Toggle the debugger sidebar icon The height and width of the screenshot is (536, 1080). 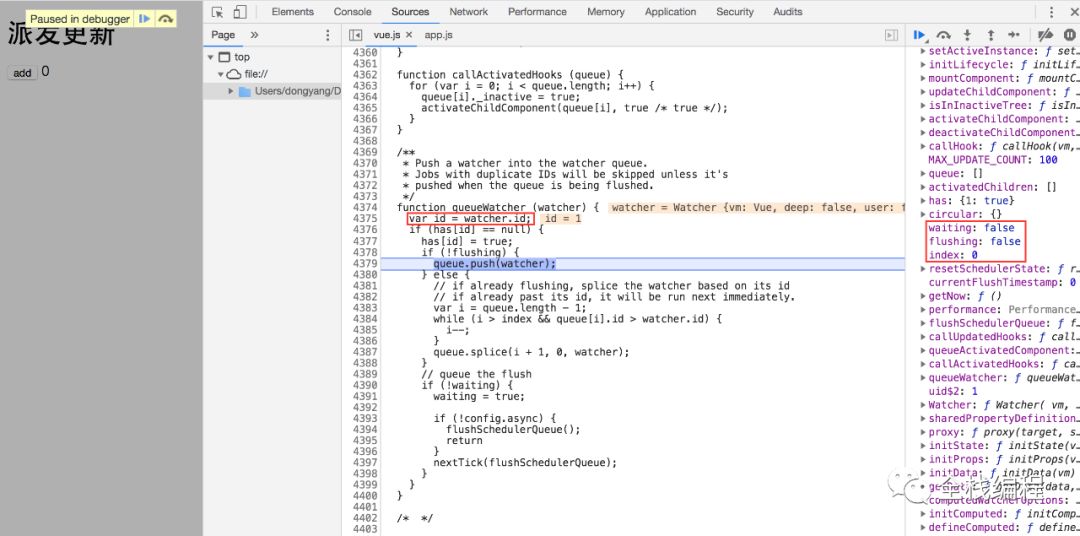891,35
